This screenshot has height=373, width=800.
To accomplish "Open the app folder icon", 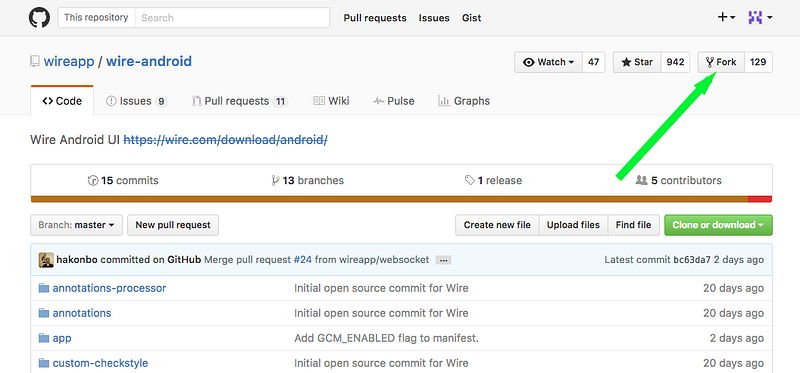I will pyautogui.click(x=44, y=338).
